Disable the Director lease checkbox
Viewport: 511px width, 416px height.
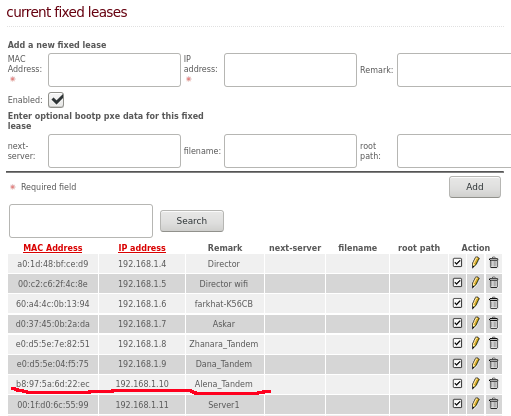click(457, 263)
